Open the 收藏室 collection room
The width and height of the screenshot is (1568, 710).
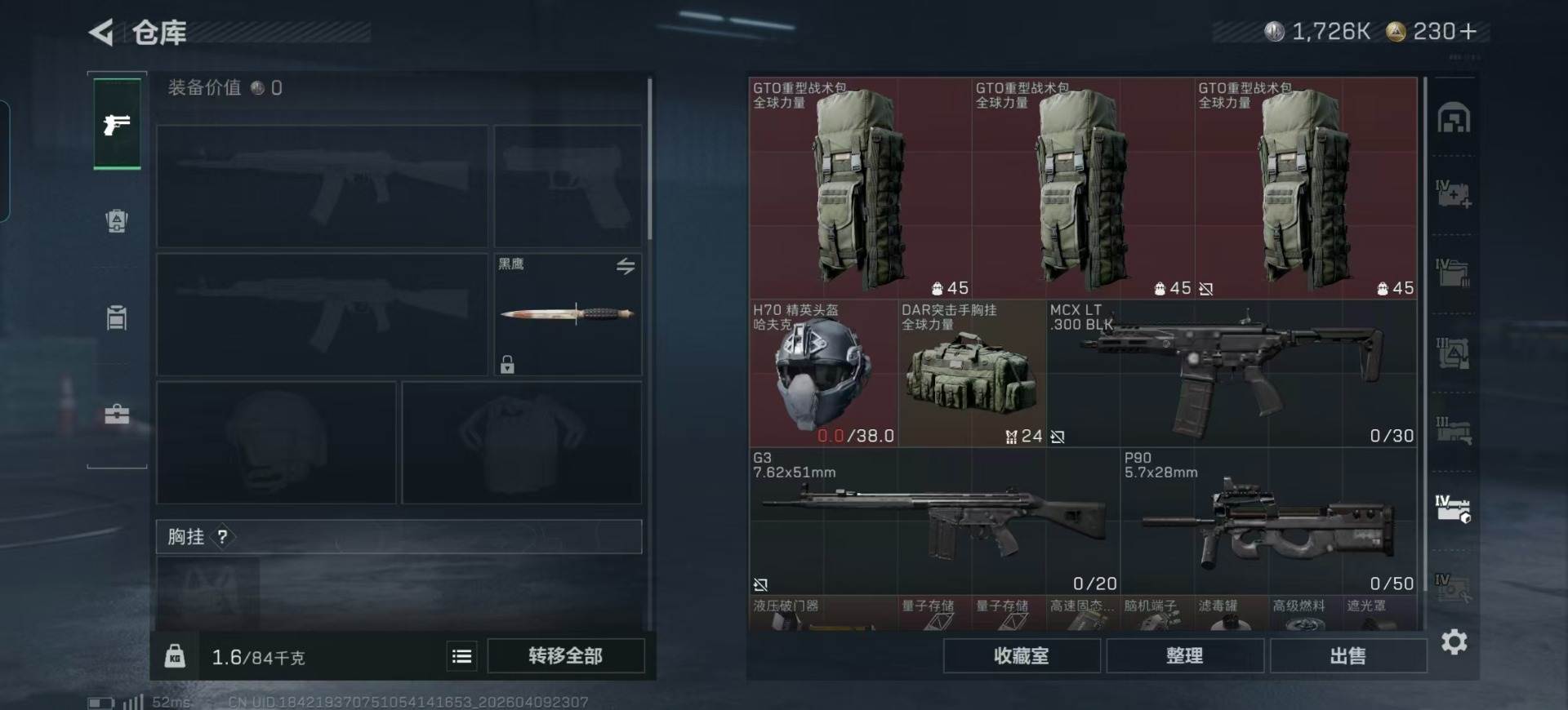(x=1021, y=656)
